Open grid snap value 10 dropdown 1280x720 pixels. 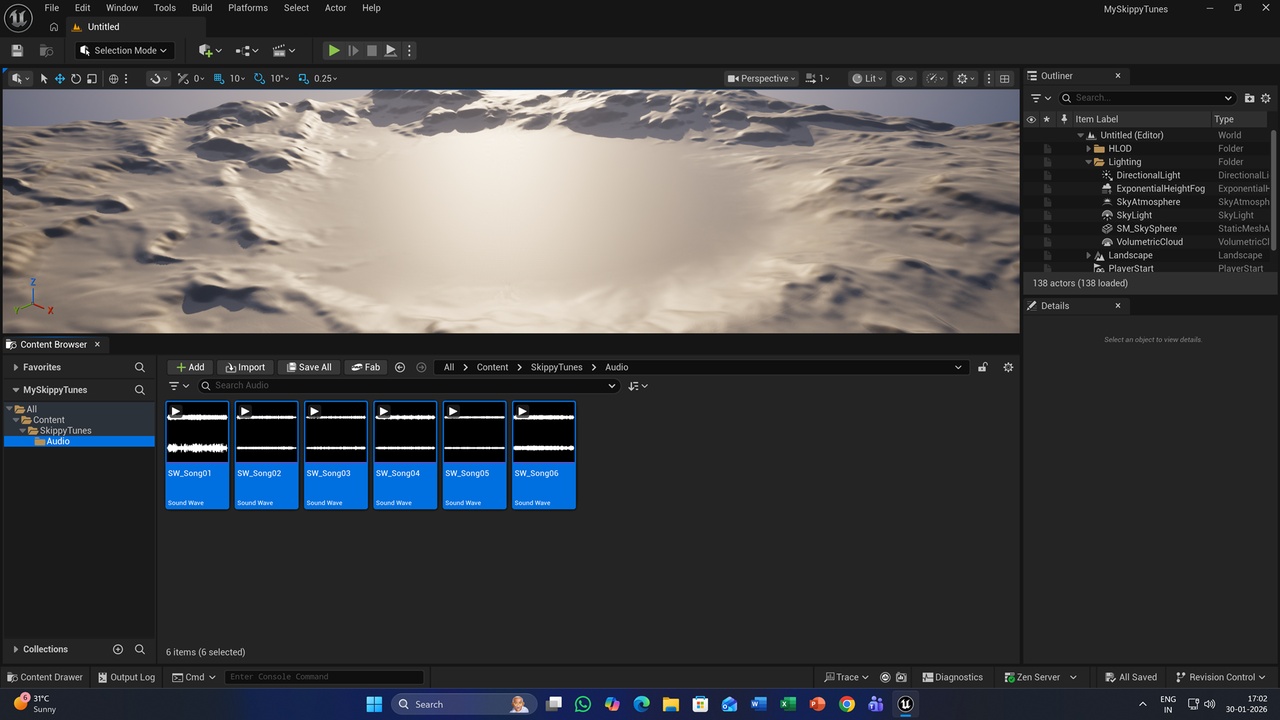[x=238, y=78]
